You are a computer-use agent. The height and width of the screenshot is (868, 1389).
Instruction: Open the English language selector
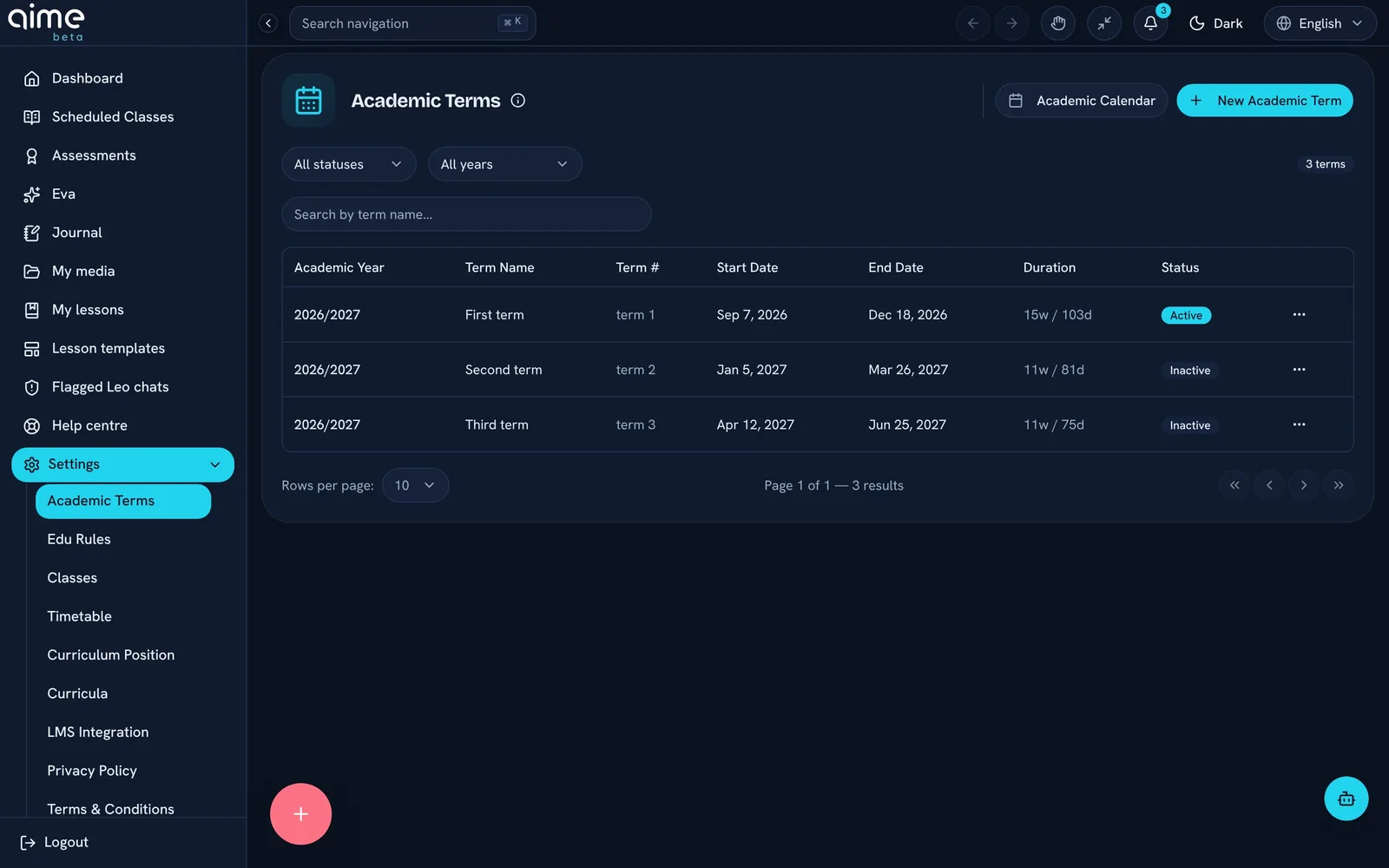(x=1320, y=23)
